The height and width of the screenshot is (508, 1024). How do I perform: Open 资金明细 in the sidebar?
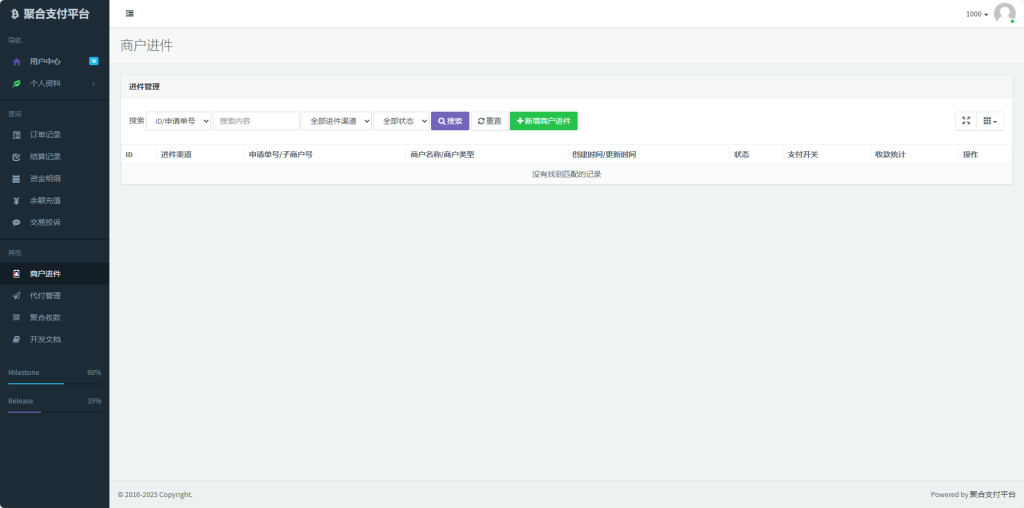coord(45,179)
